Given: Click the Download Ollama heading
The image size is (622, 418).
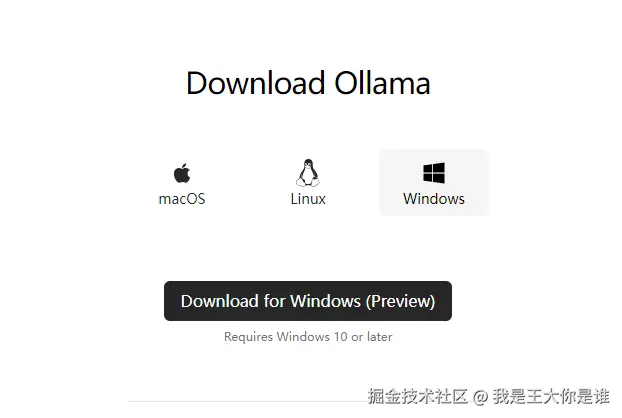Looking at the screenshot, I should point(308,83).
